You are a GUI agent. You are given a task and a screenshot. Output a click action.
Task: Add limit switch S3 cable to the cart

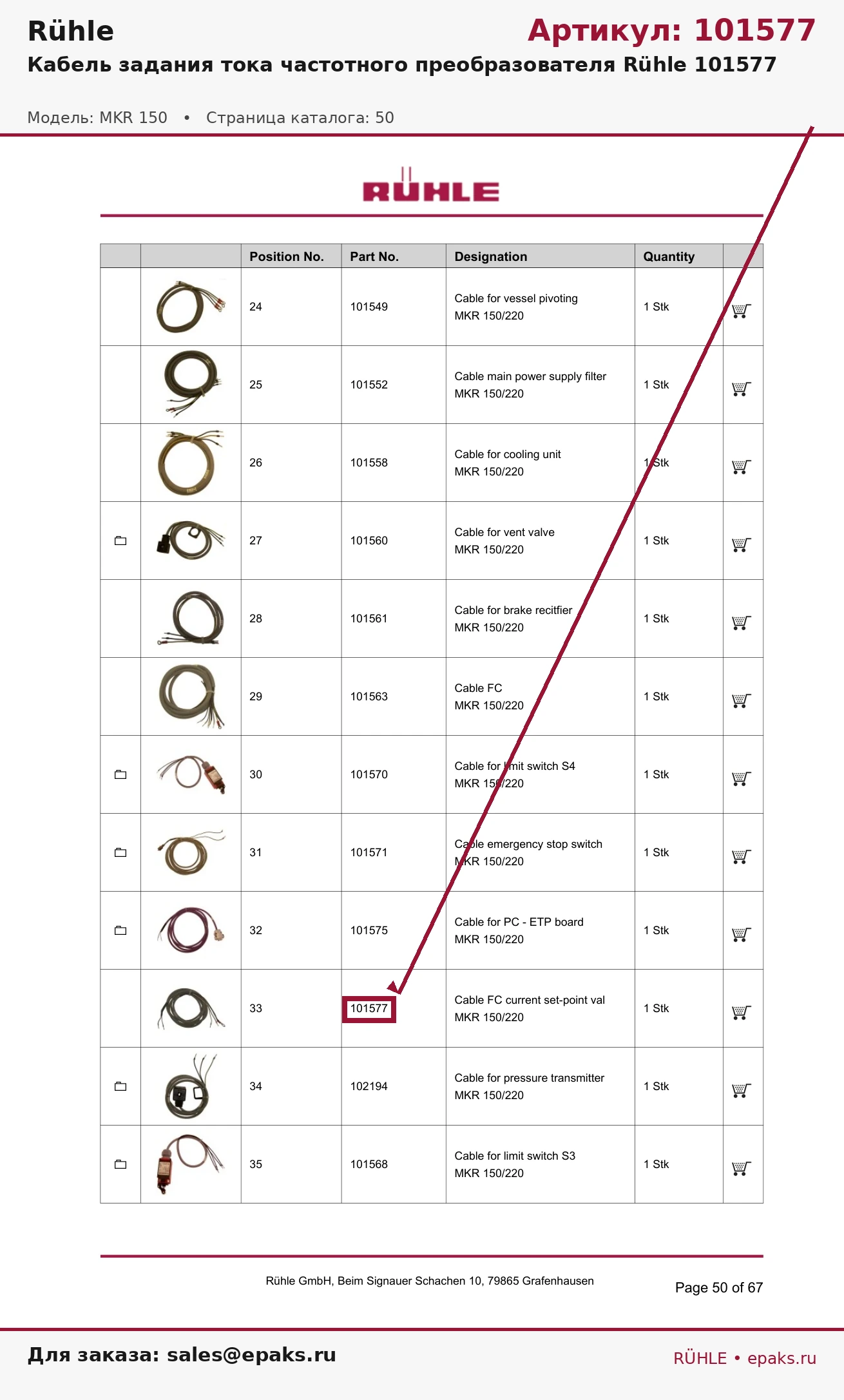(741, 1168)
